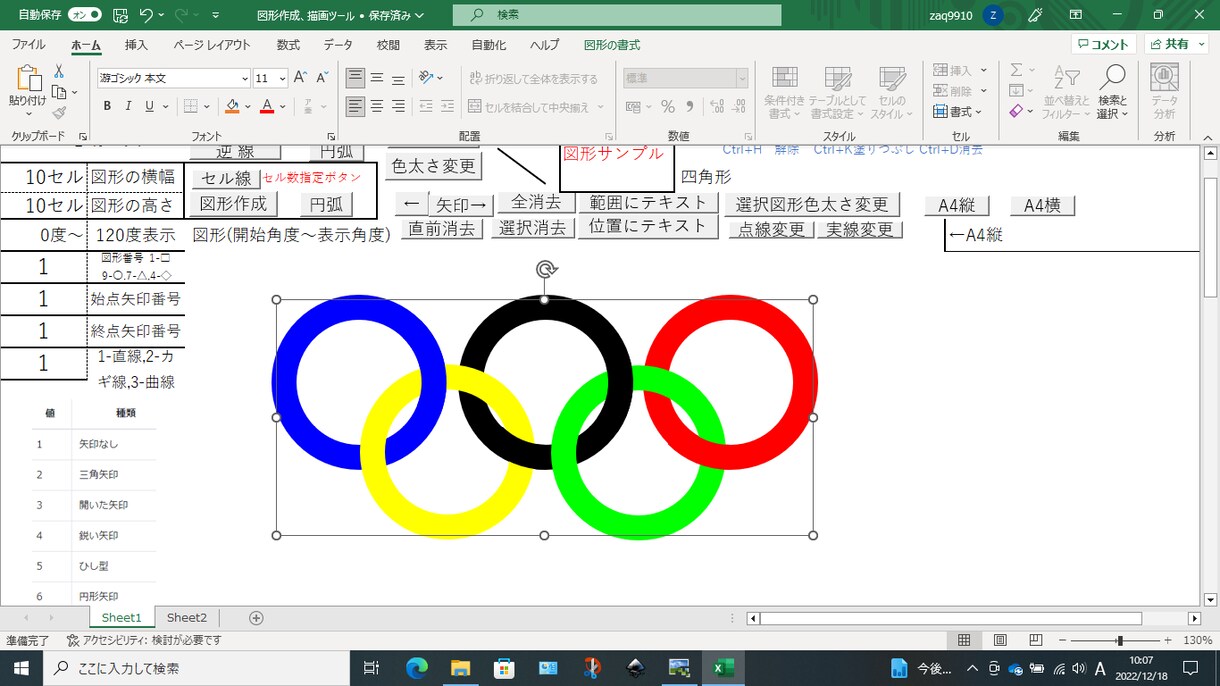Click the Undo arrow icon

(147, 15)
